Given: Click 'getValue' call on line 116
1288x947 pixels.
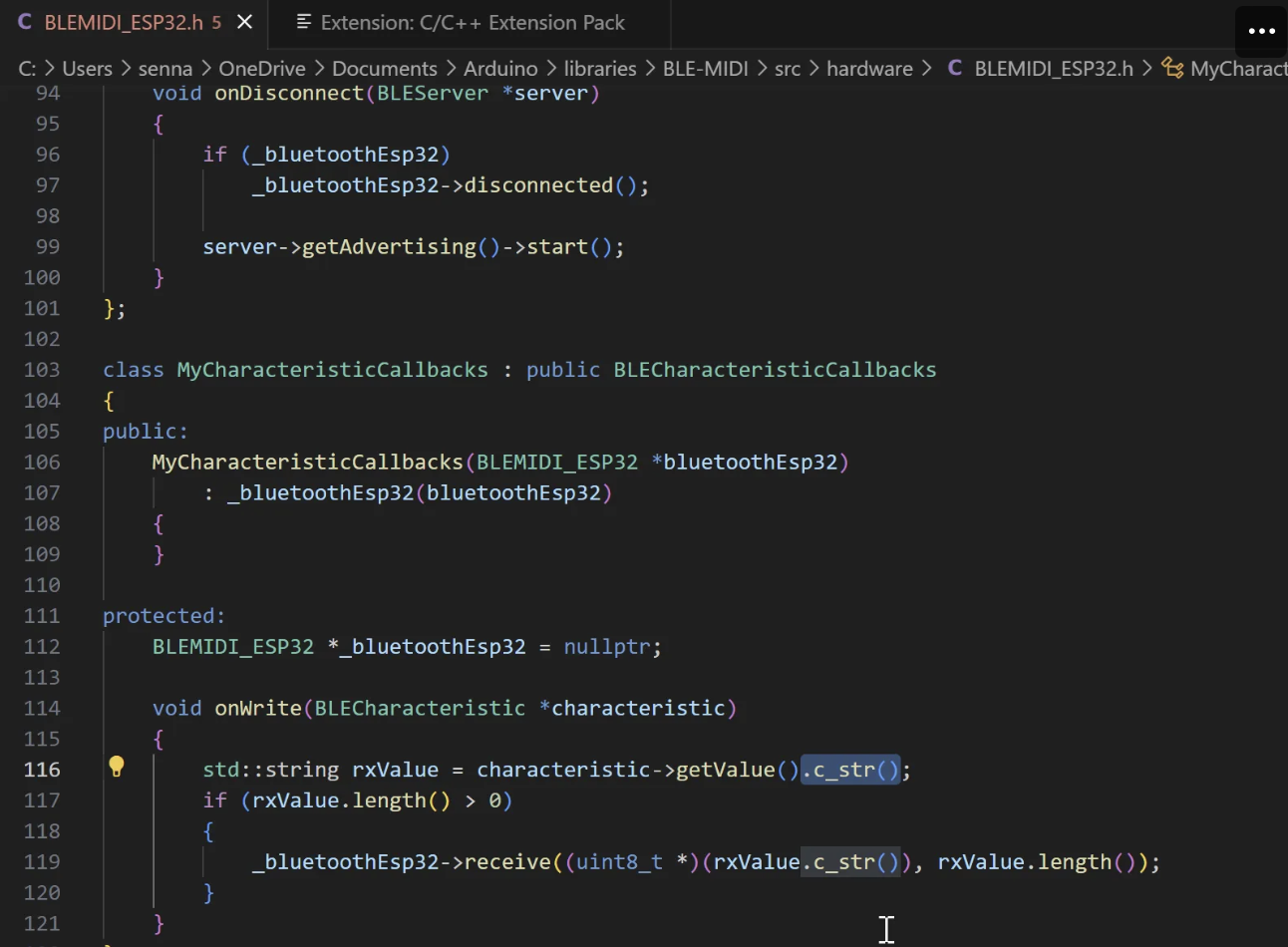Looking at the screenshot, I should click(726, 770).
